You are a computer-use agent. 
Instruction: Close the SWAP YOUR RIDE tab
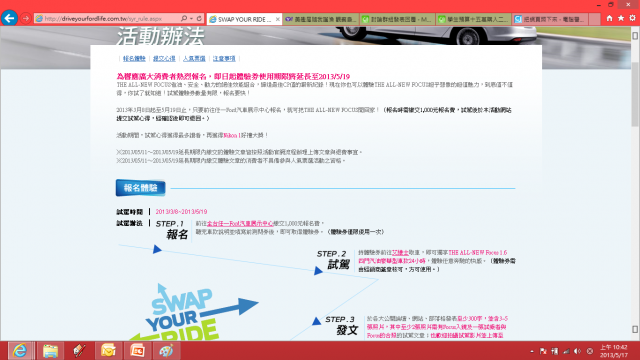tap(278, 19)
